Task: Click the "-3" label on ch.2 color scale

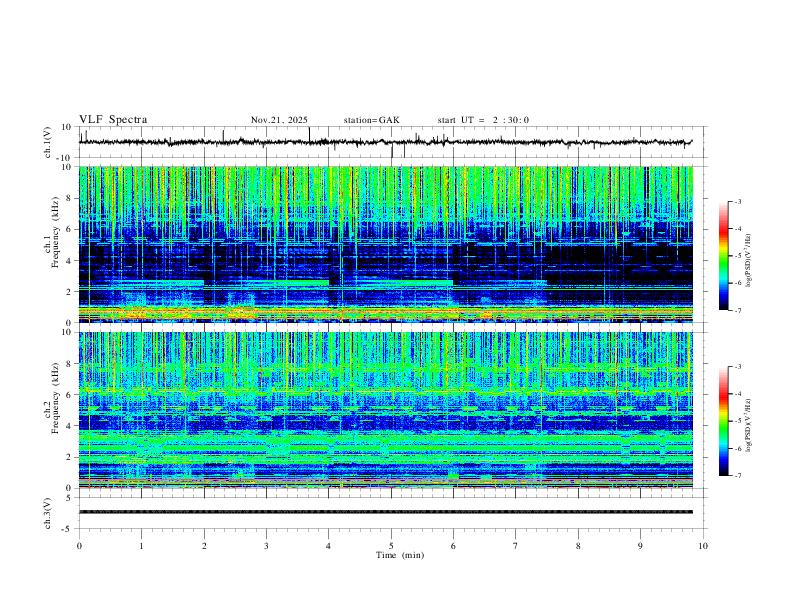Action: tap(737, 367)
